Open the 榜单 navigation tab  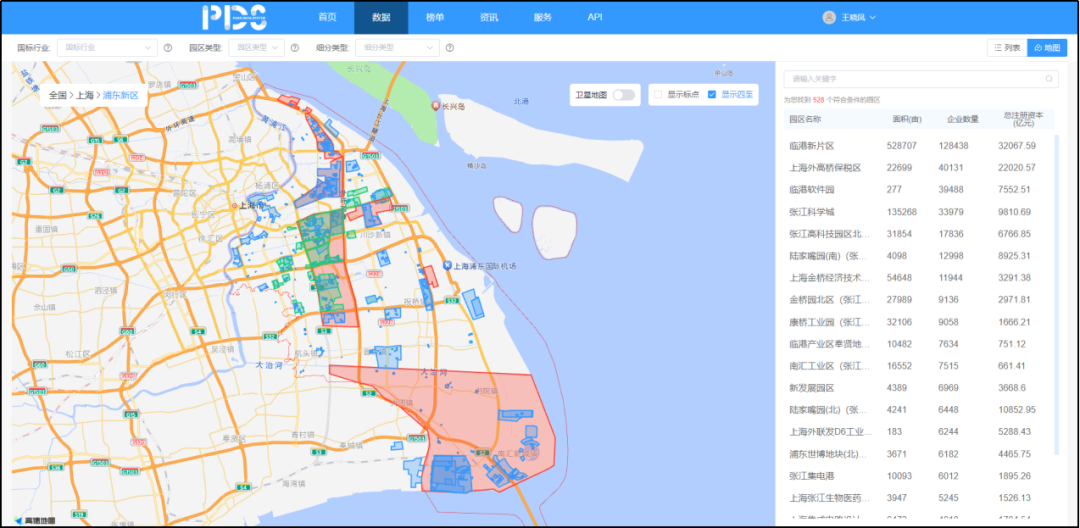(435, 17)
